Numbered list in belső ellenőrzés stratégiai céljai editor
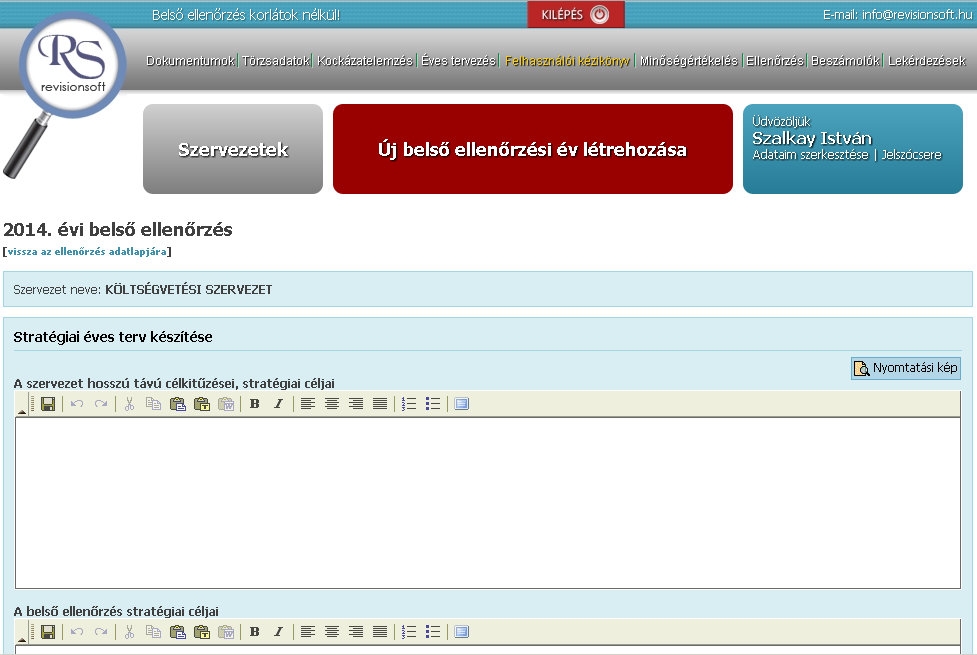Viewport: 977px width, 655px height. click(409, 632)
